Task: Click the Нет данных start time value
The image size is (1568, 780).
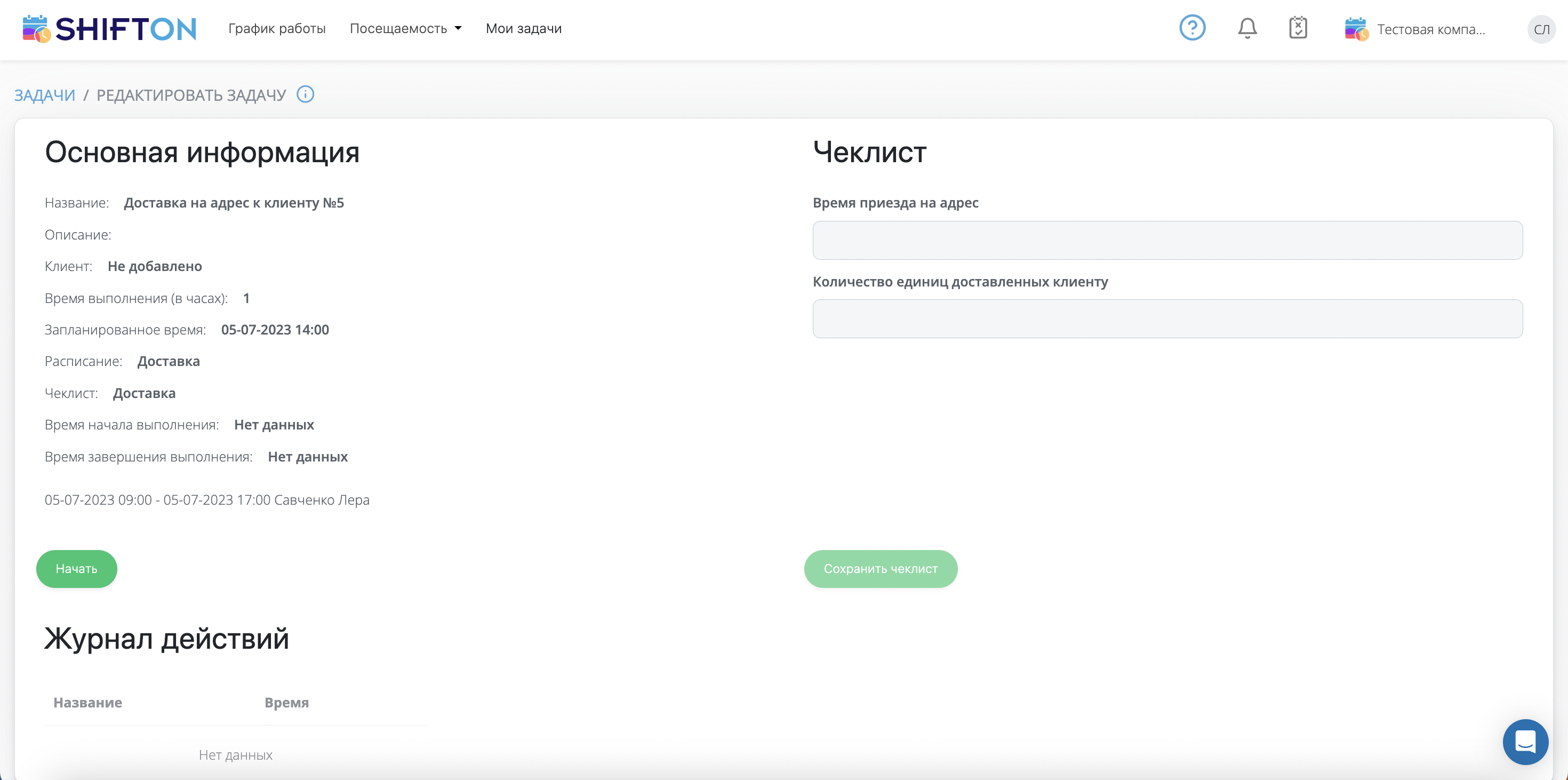Action: 274,425
